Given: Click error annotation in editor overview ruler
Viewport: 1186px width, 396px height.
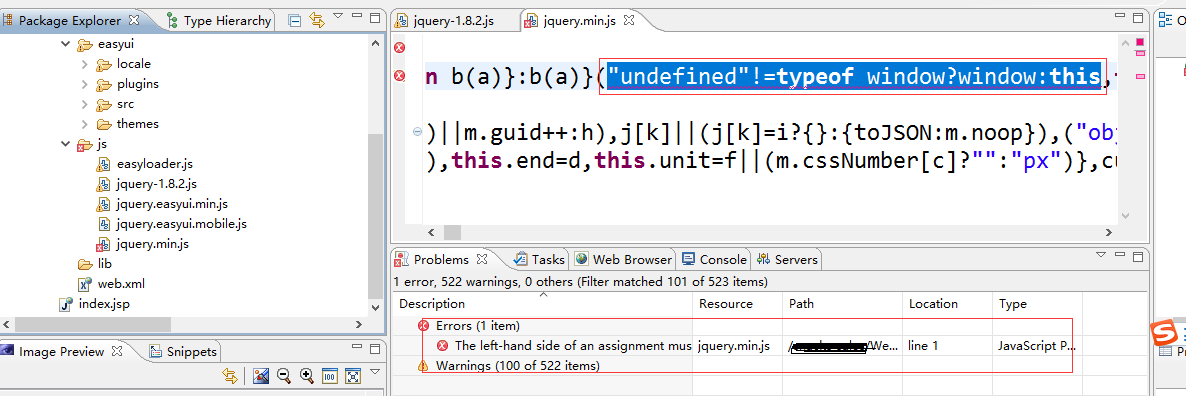Looking at the screenshot, I should [1141, 76].
